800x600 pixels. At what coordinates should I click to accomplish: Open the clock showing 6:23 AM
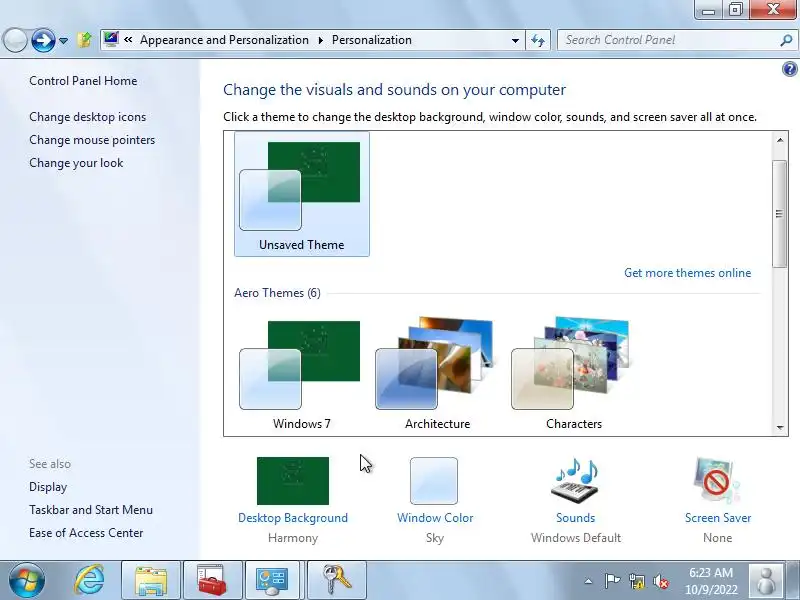pos(711,581)
